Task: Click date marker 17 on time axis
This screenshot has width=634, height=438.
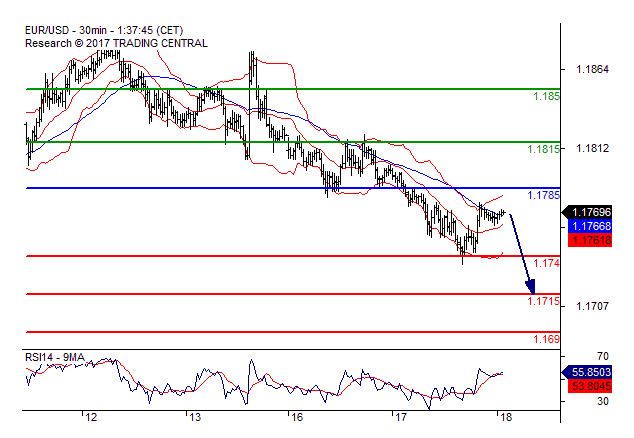Action: tap(400, 417)
